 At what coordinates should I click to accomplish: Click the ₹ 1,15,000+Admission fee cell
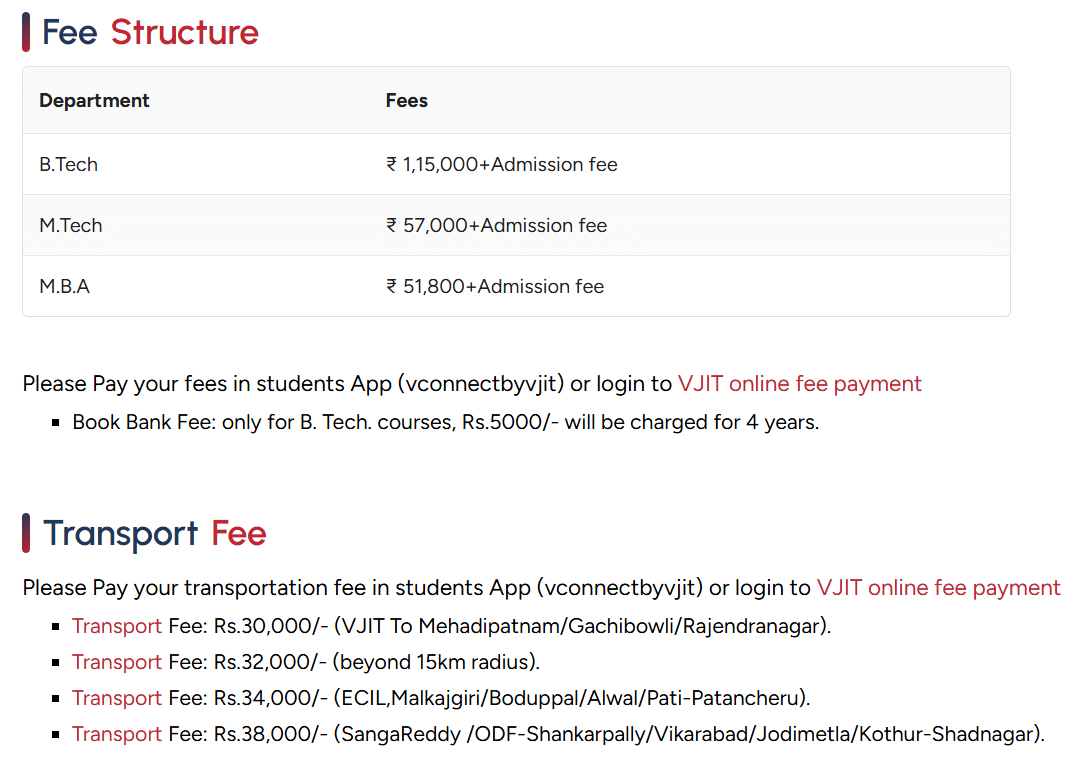(501, 165)
